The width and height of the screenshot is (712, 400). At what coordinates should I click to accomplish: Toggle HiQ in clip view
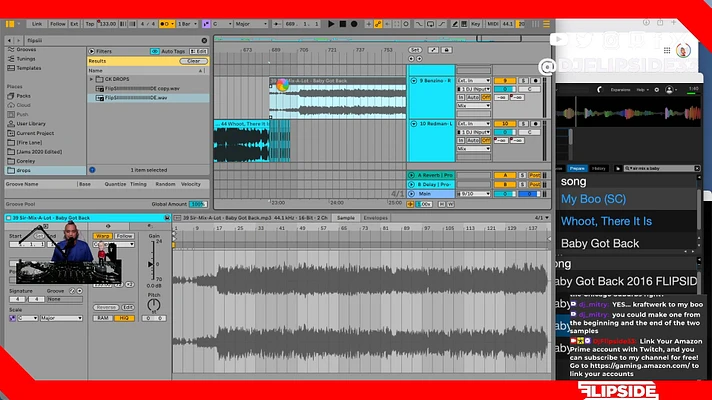coord(124,318)
